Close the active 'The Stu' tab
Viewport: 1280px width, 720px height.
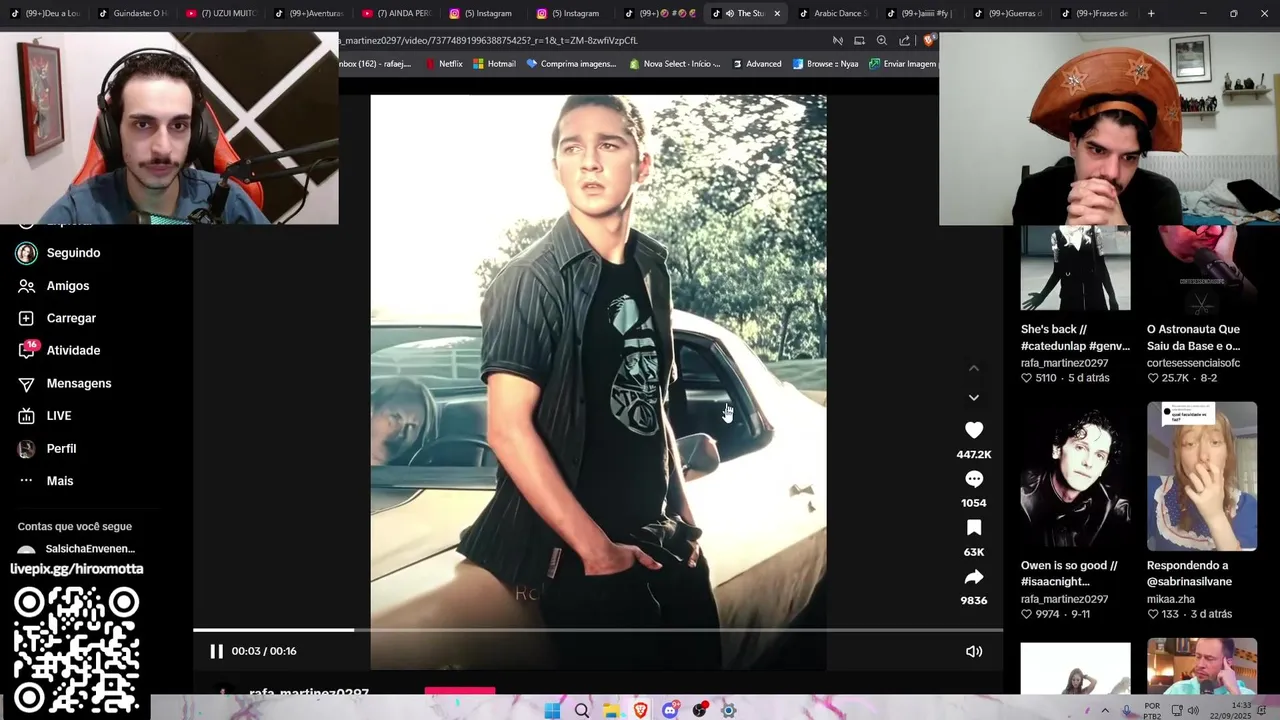(777, 13)
